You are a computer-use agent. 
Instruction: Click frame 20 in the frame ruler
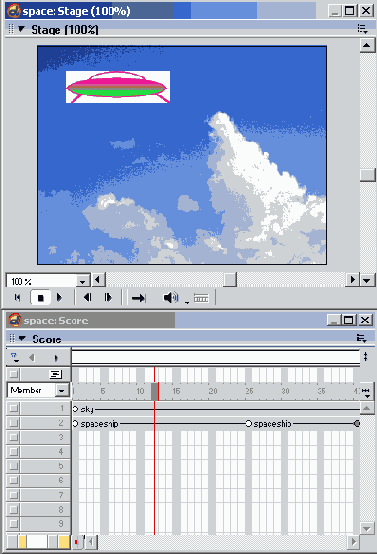pyautogui.click(x=213, y=391)
